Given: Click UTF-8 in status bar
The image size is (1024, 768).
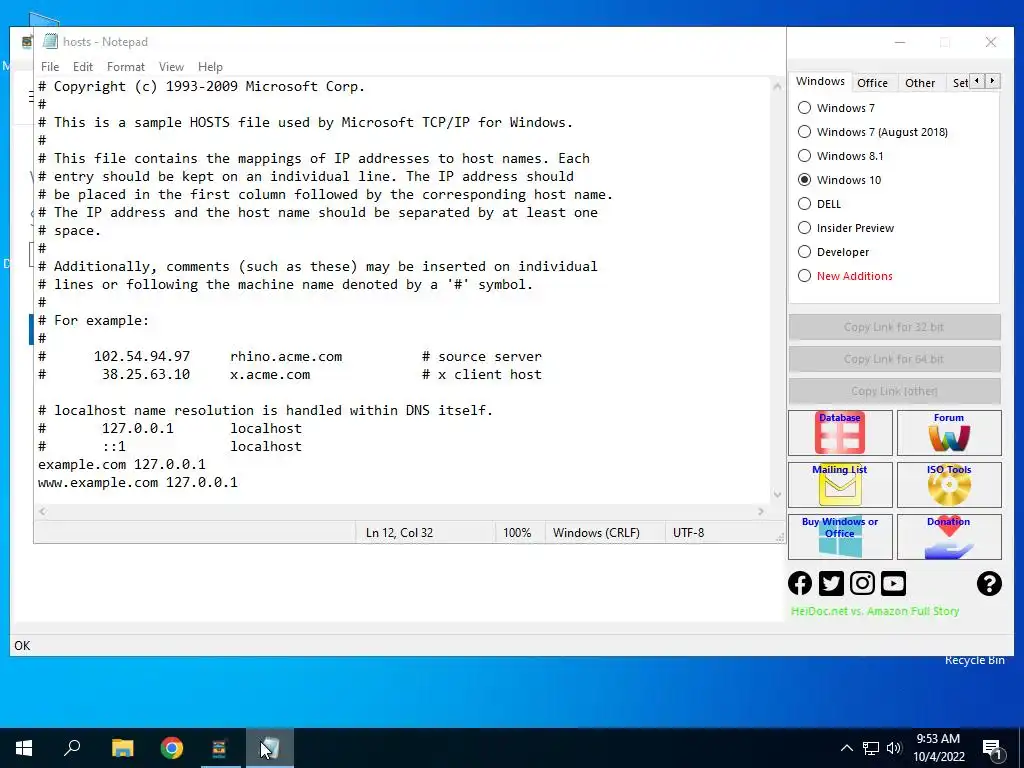Looking at the screenshot, I should [x=688, y=533].
